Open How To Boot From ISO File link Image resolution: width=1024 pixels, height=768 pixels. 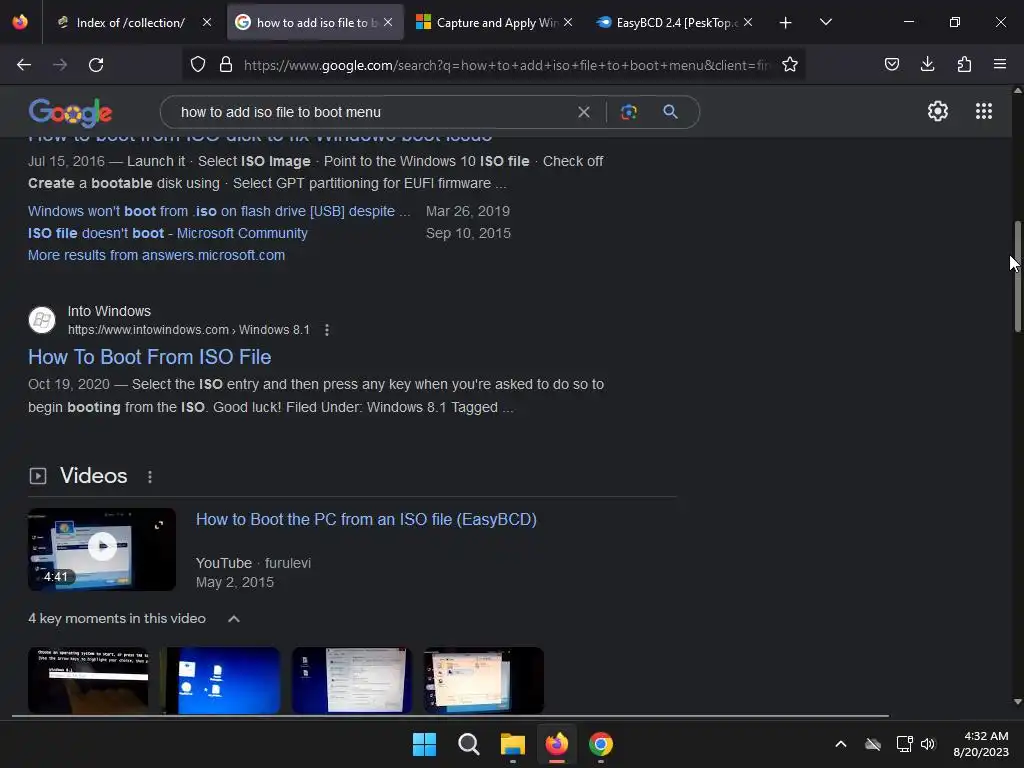point(150,357)
